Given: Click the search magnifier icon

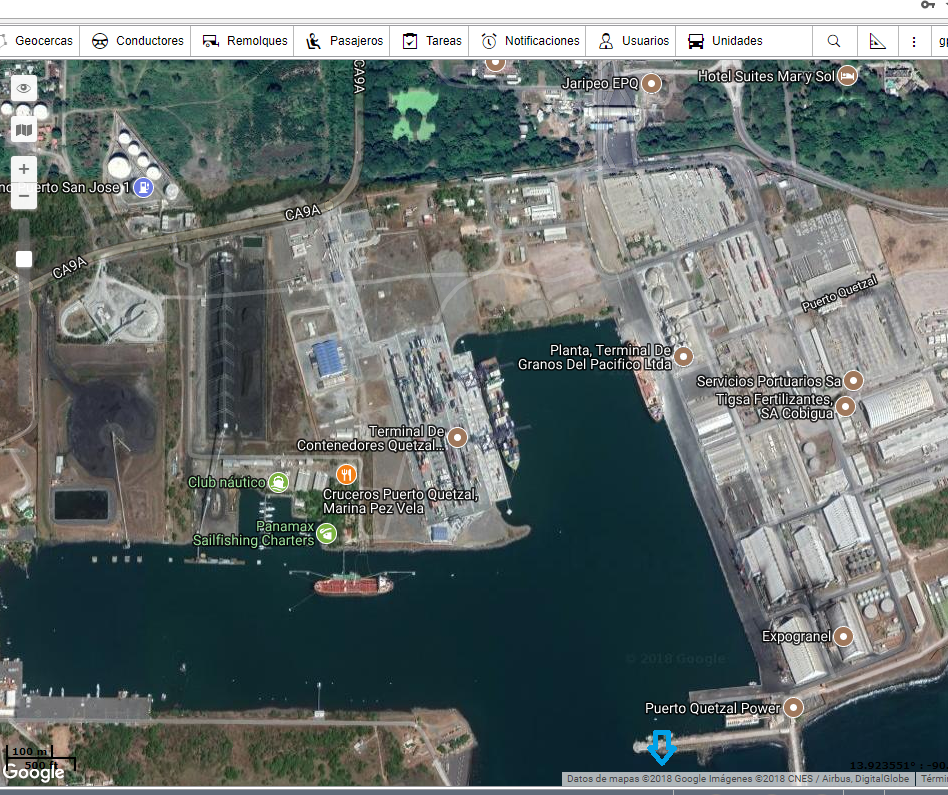Looking at the screenshot, I should pos(834,41).
